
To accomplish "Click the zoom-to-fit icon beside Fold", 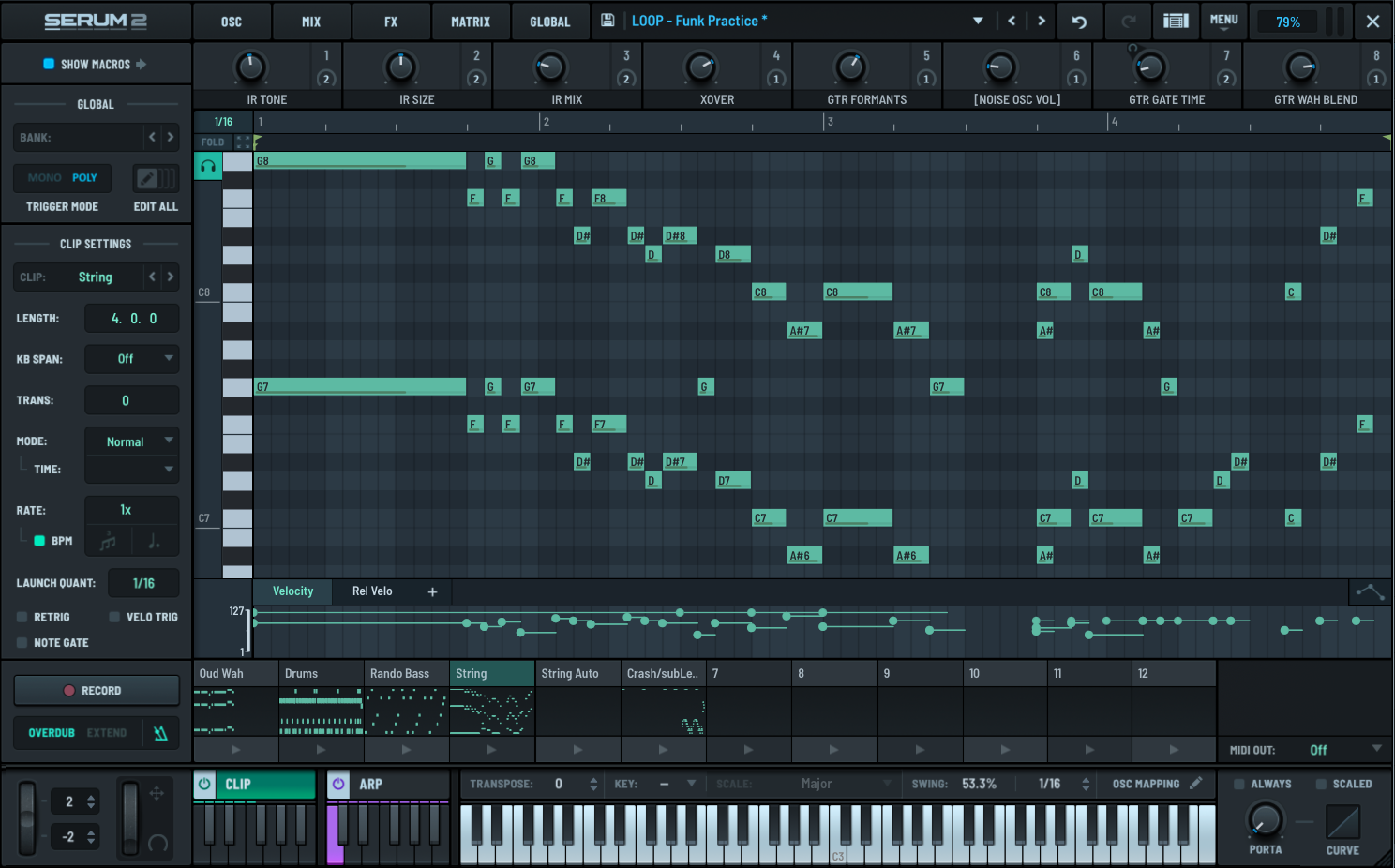I will pos(243,142).
